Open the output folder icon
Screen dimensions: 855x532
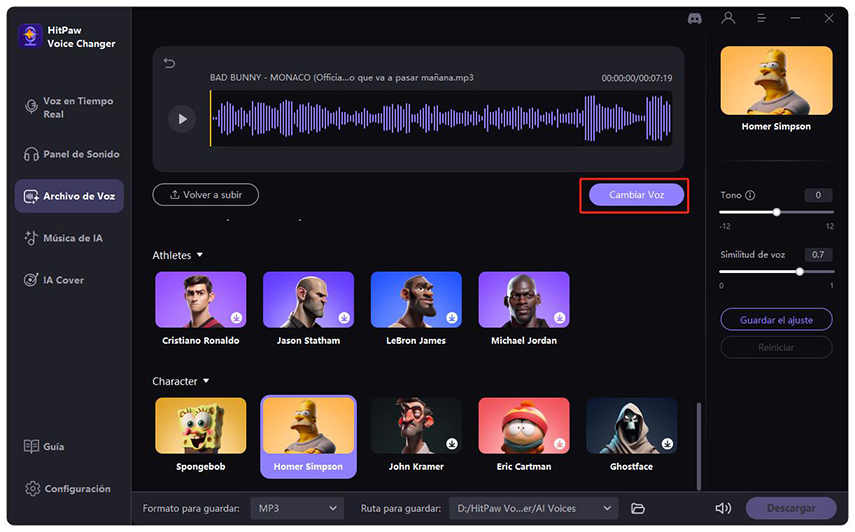[x=638, y=509]
